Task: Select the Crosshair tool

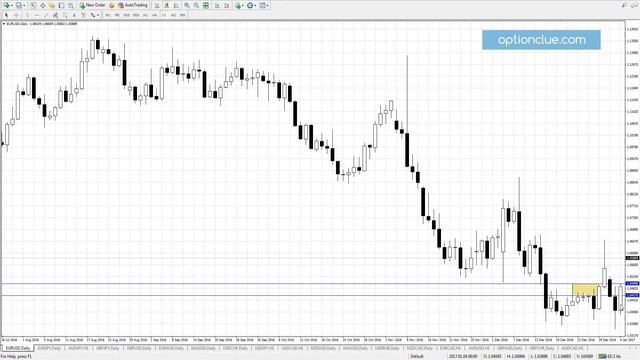Action: point(16,15)
